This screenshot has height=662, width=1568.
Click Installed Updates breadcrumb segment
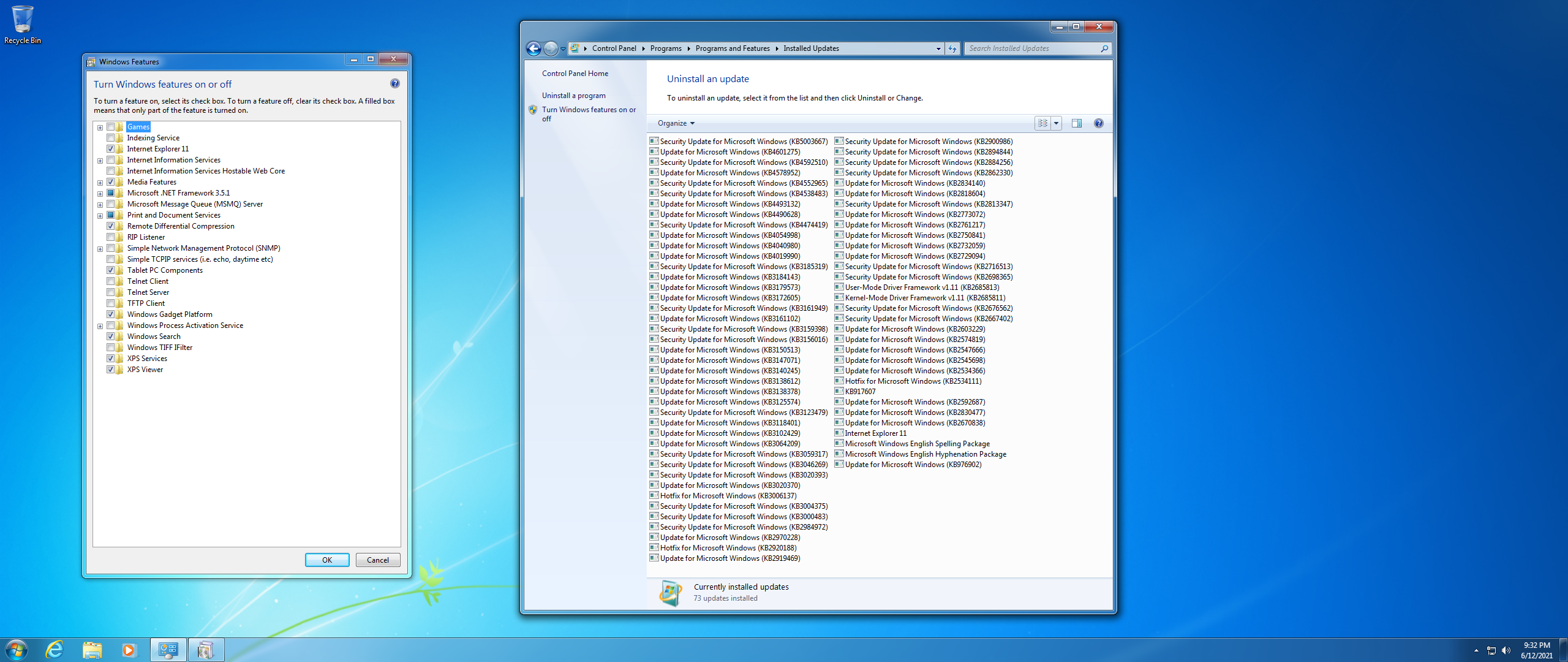click(x=811, y=48)
